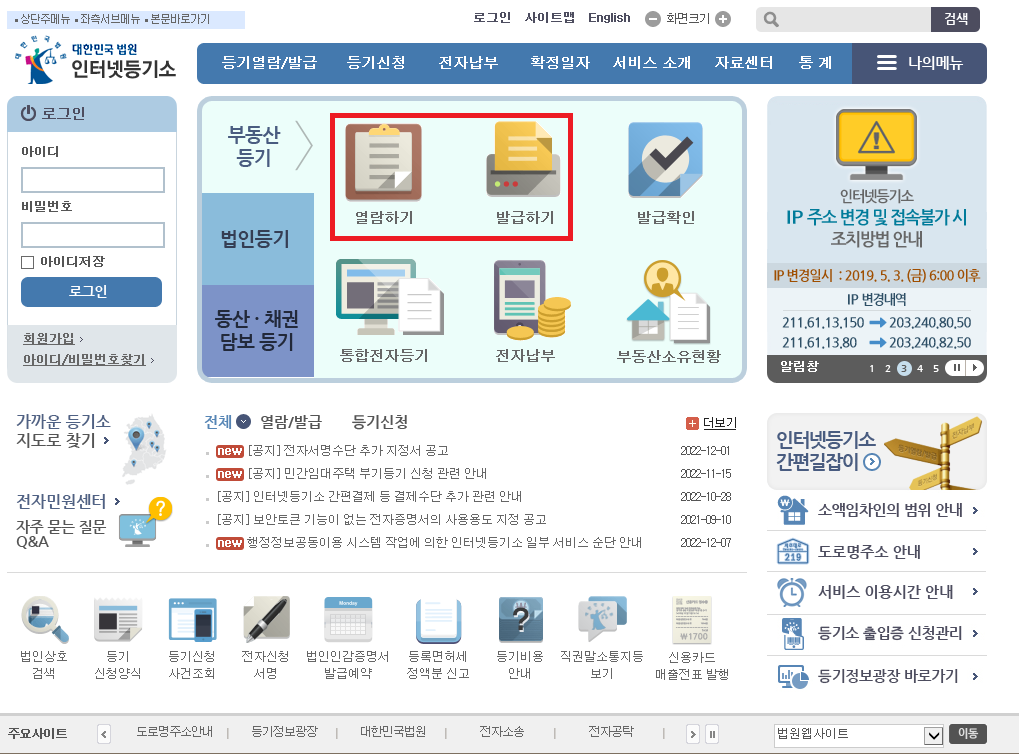Open the 통합전자등기 monitor icon
1019x754 pixels.
[x=389, y=297]
